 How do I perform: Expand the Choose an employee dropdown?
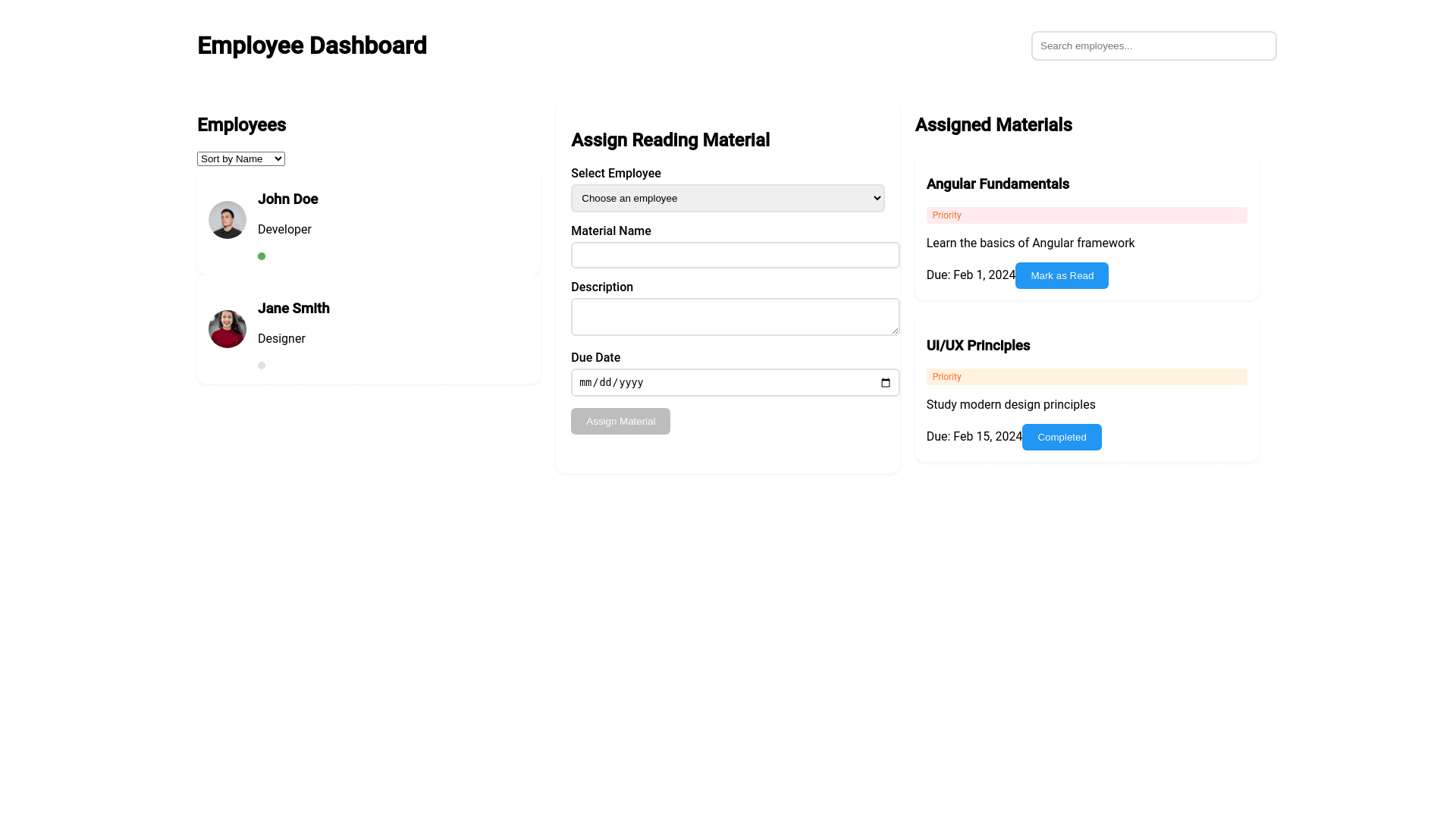click(727, 199)
